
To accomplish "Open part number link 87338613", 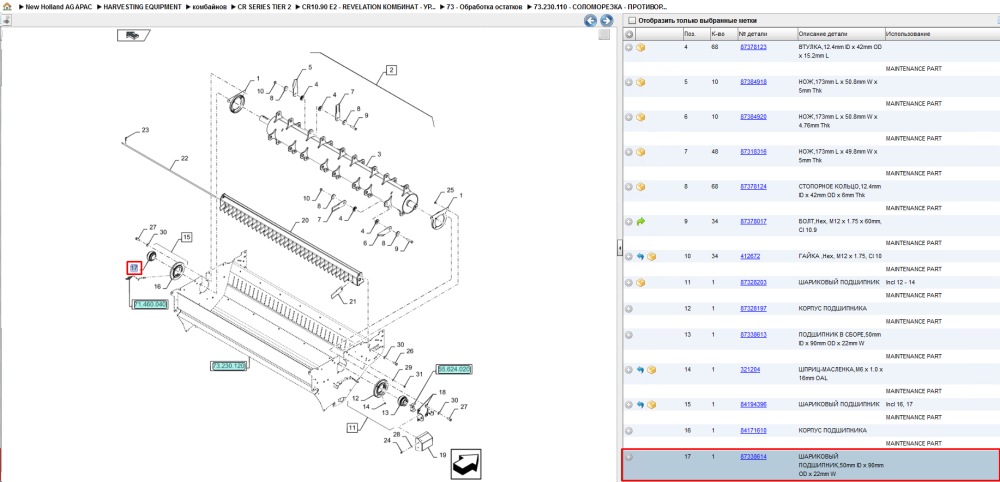I will click(753, 335).
